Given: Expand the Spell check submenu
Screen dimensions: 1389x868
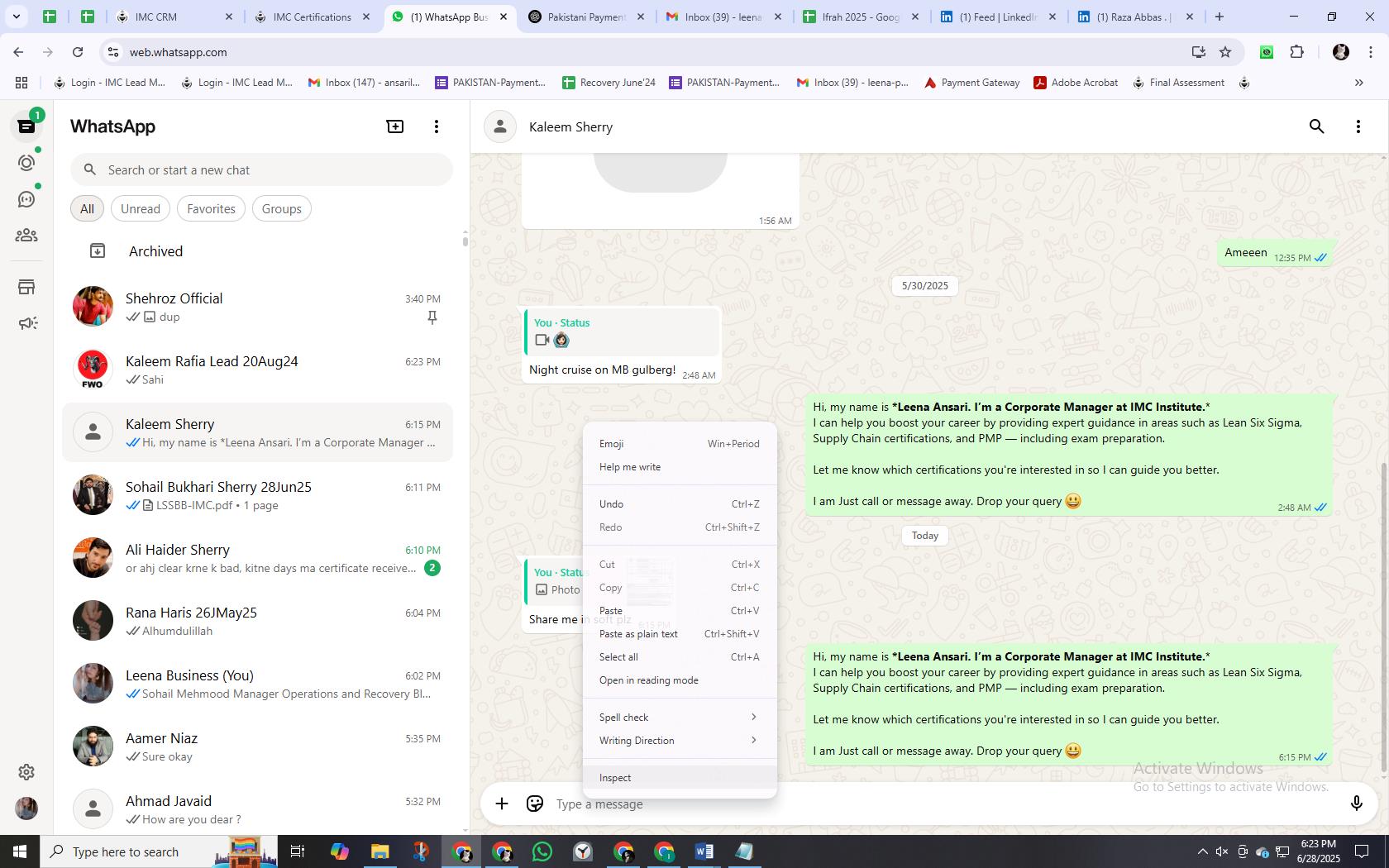Looking at the screenshot, I should (x=680, y=718).
